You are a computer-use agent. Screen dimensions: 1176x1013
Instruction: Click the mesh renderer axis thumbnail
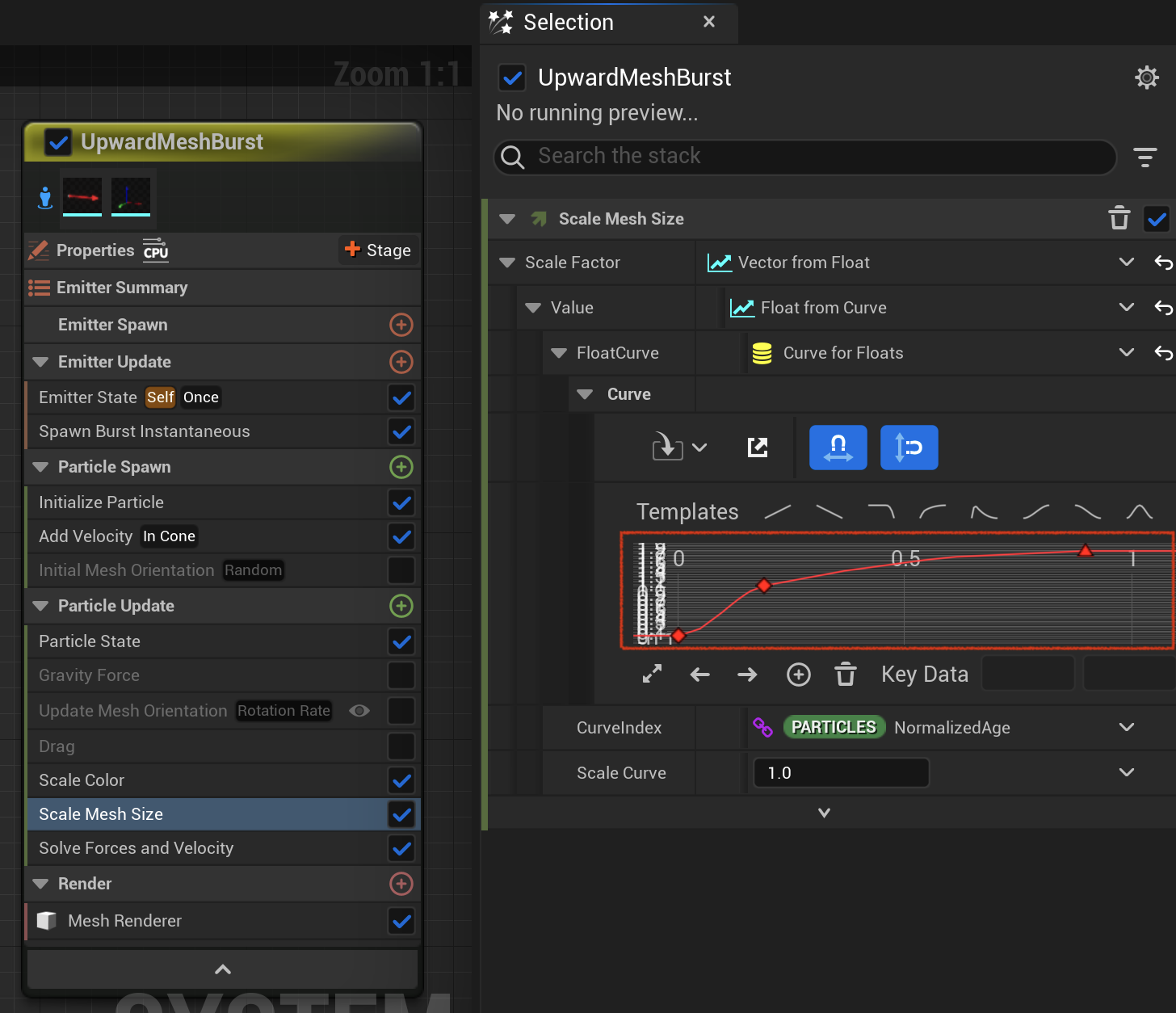point(131,197)
